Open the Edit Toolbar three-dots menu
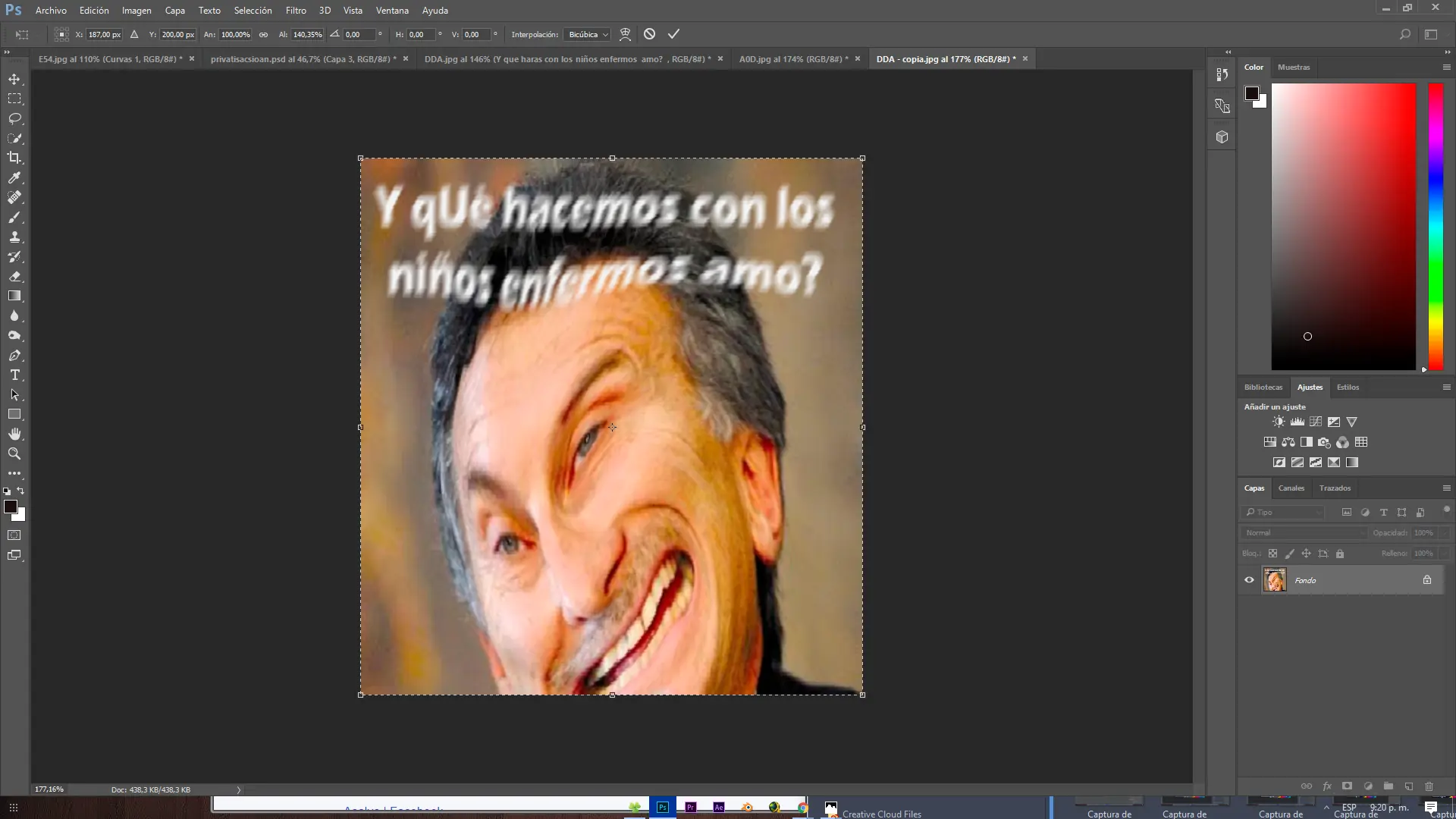Image resolution: width=1456 pixels, height=819 pixels. tap(14, 473)
